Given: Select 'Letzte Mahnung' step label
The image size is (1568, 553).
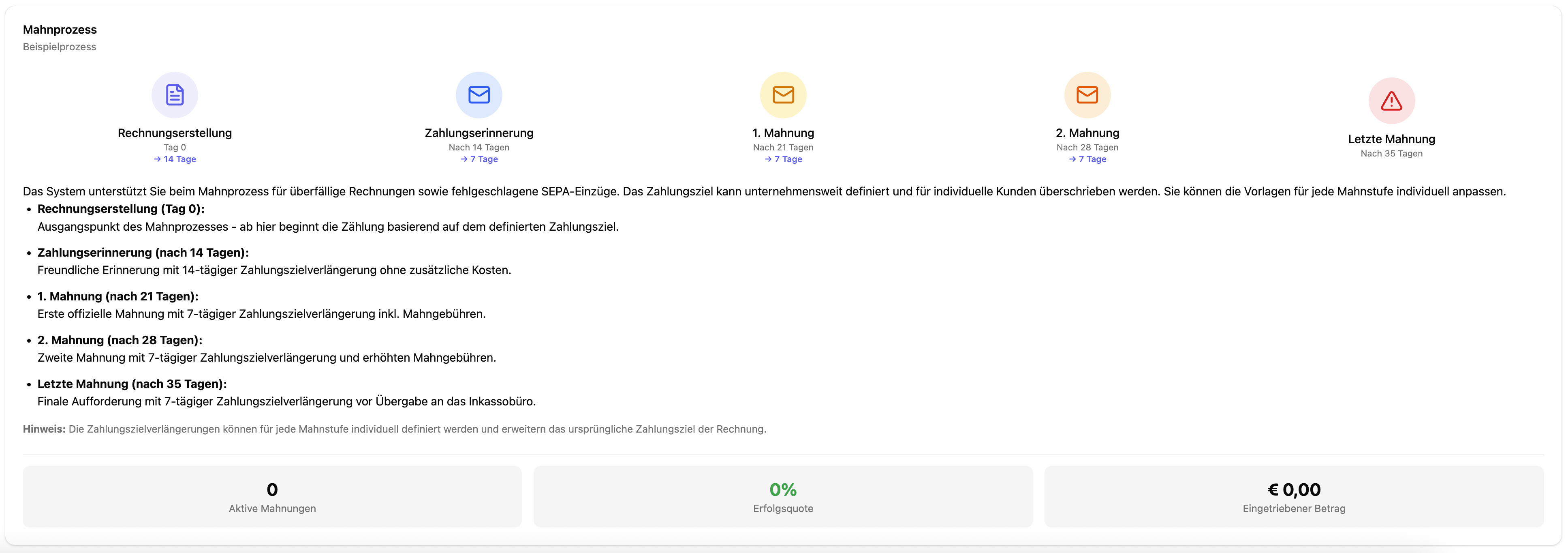Looking at the screenshot, I should tap(1391, 139).
